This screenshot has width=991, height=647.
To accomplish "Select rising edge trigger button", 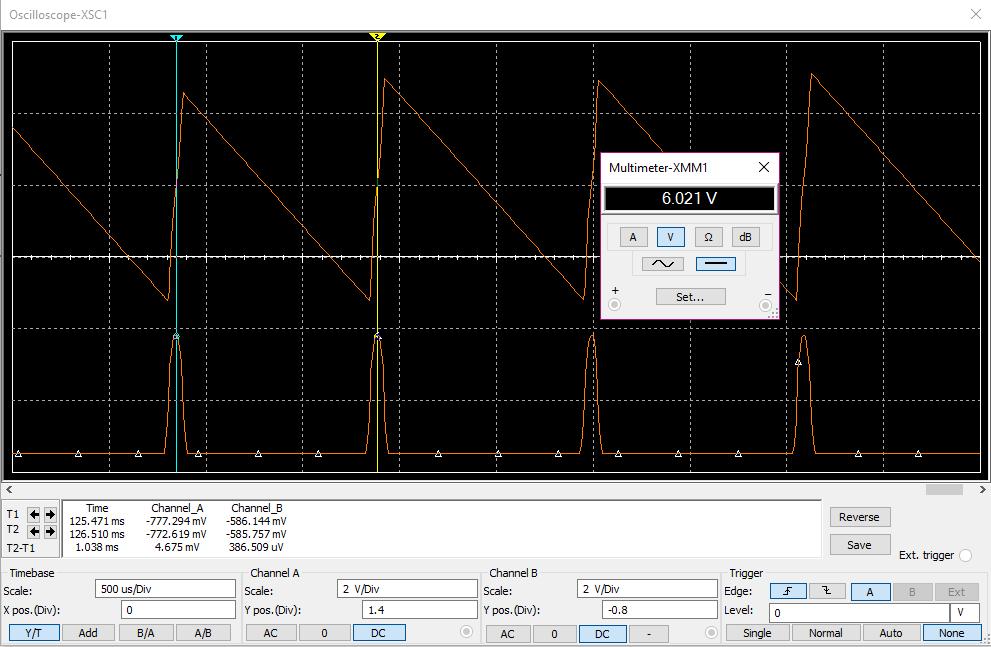I will point(787,591).
